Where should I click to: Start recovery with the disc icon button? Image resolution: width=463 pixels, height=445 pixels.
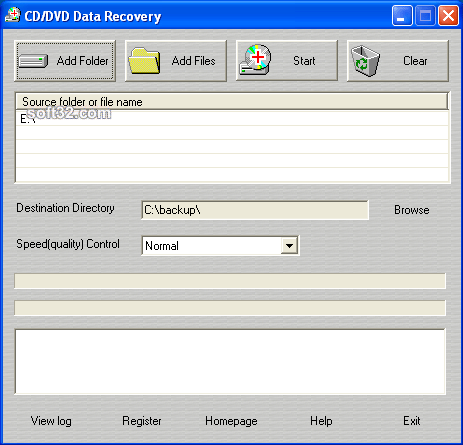(x=287, y=61)
